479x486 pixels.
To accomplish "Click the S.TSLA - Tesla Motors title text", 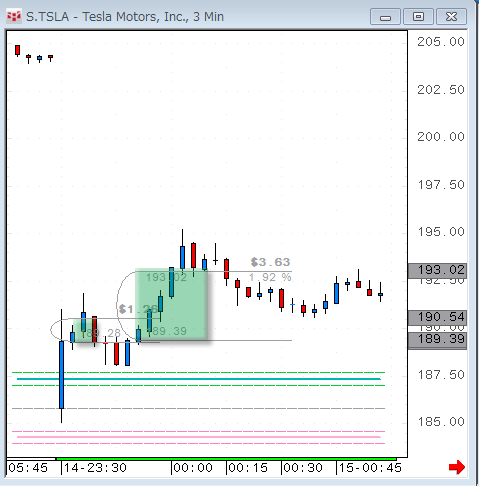I will 125,17.
